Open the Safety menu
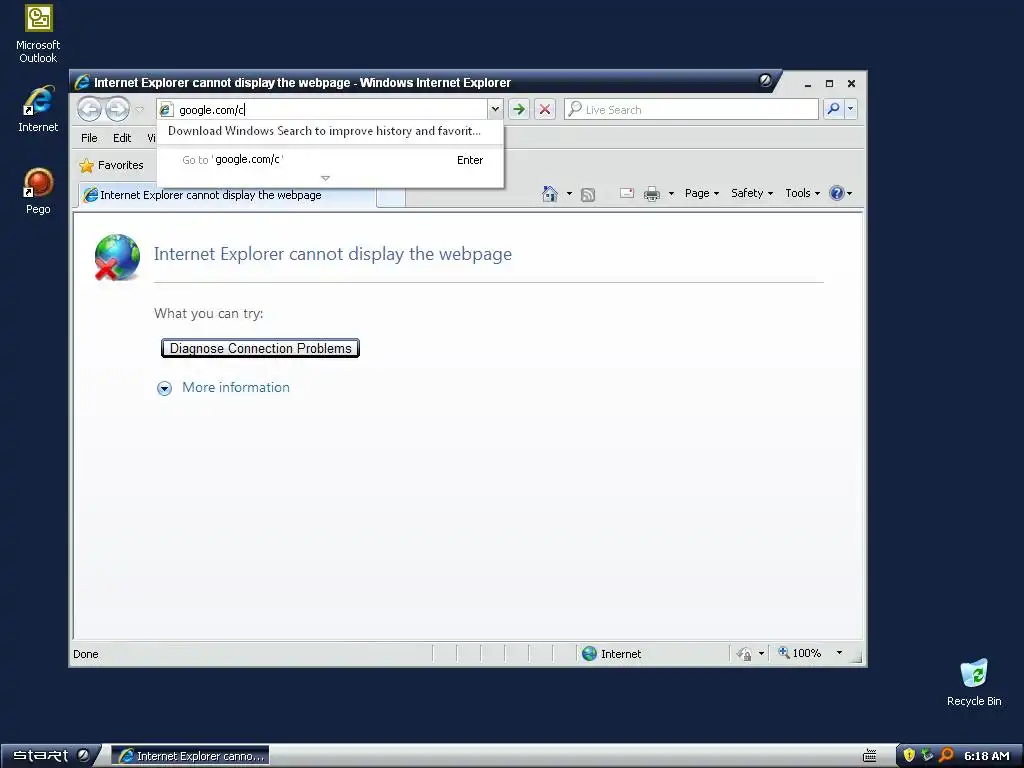 pyautogui.click(x=752, y=193)
